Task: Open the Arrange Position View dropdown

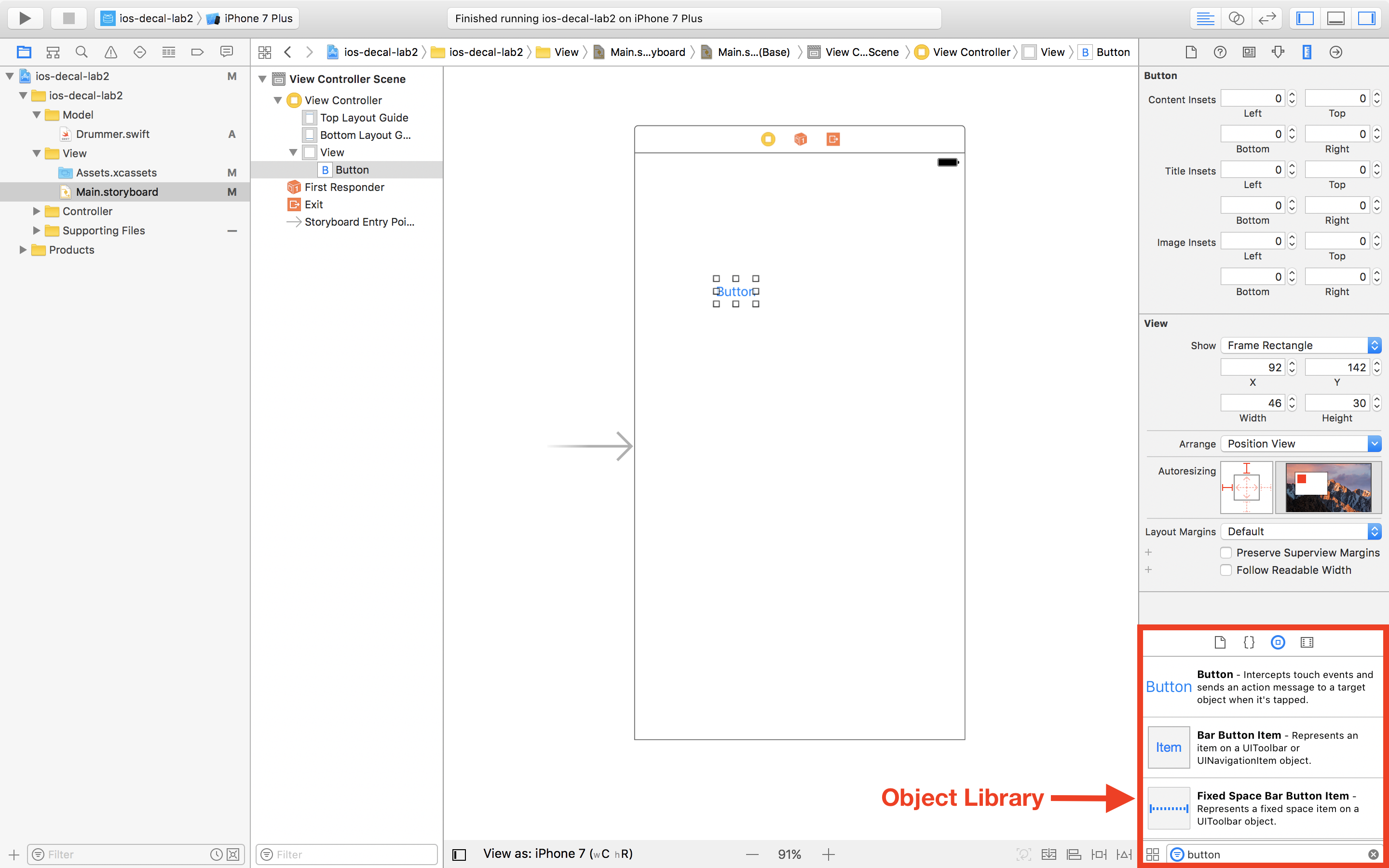Action: point(1301,443)
